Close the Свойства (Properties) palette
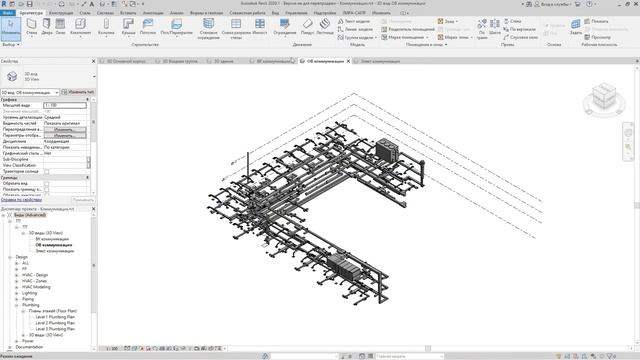This screenshot has width=640, height=360. 93,61
